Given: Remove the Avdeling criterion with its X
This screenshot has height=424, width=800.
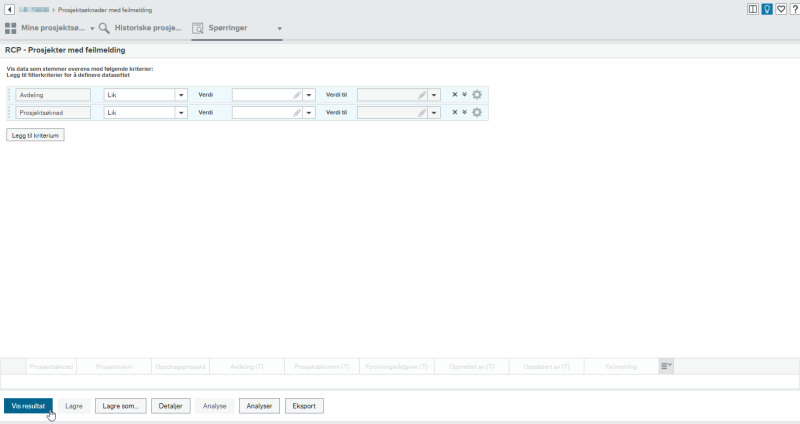Looking at the screenshot, I should click(x=455, y=94).
